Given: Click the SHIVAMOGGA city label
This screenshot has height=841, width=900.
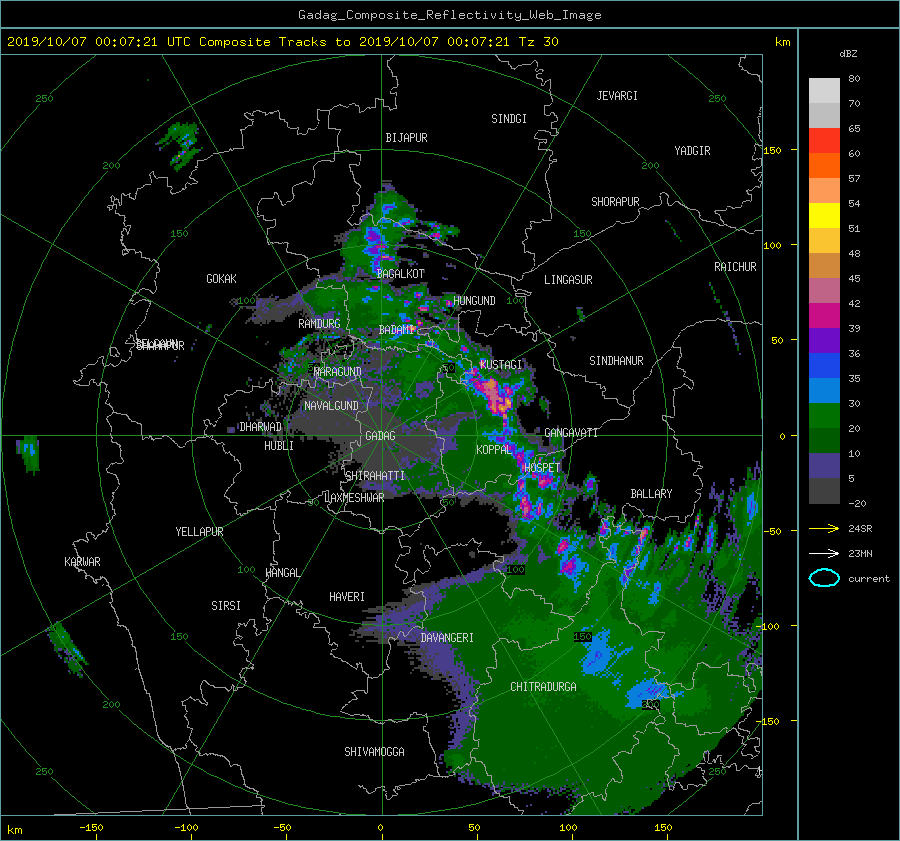Looking at the screenshot, I should pos(374,751).
